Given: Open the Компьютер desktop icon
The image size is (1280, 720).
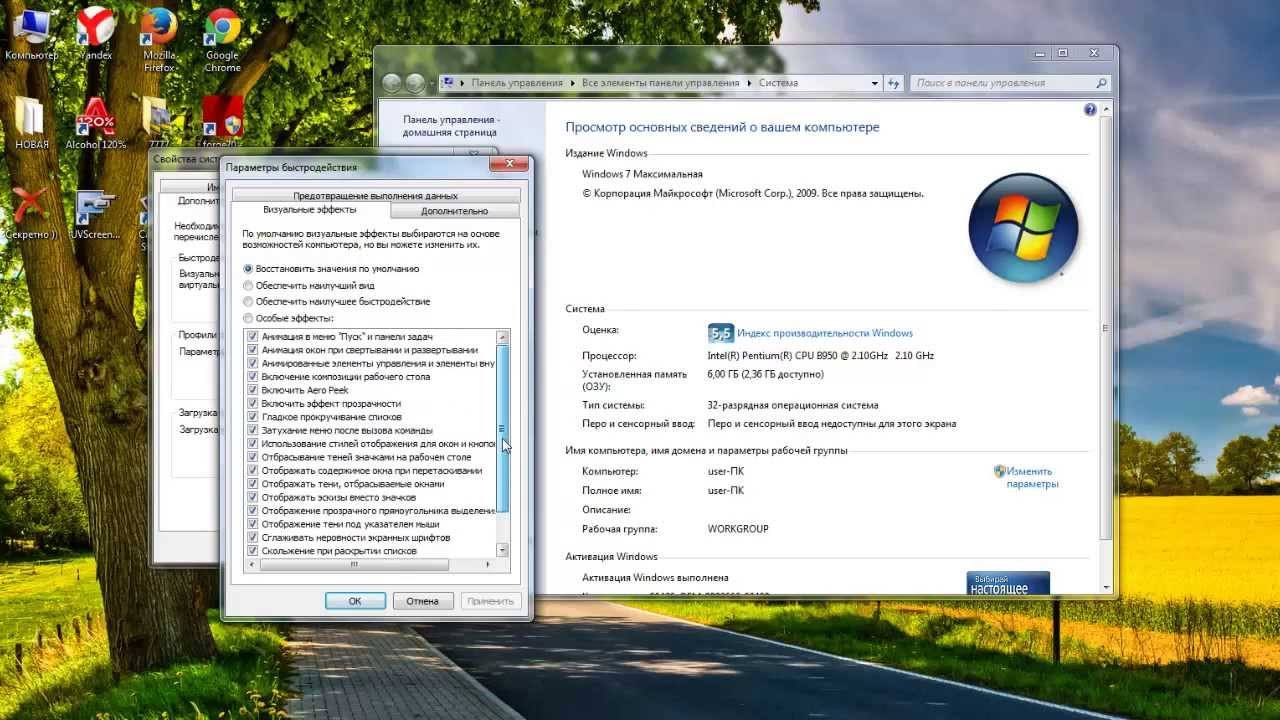Looking at the screenshot, I should [x=30, y=33].
